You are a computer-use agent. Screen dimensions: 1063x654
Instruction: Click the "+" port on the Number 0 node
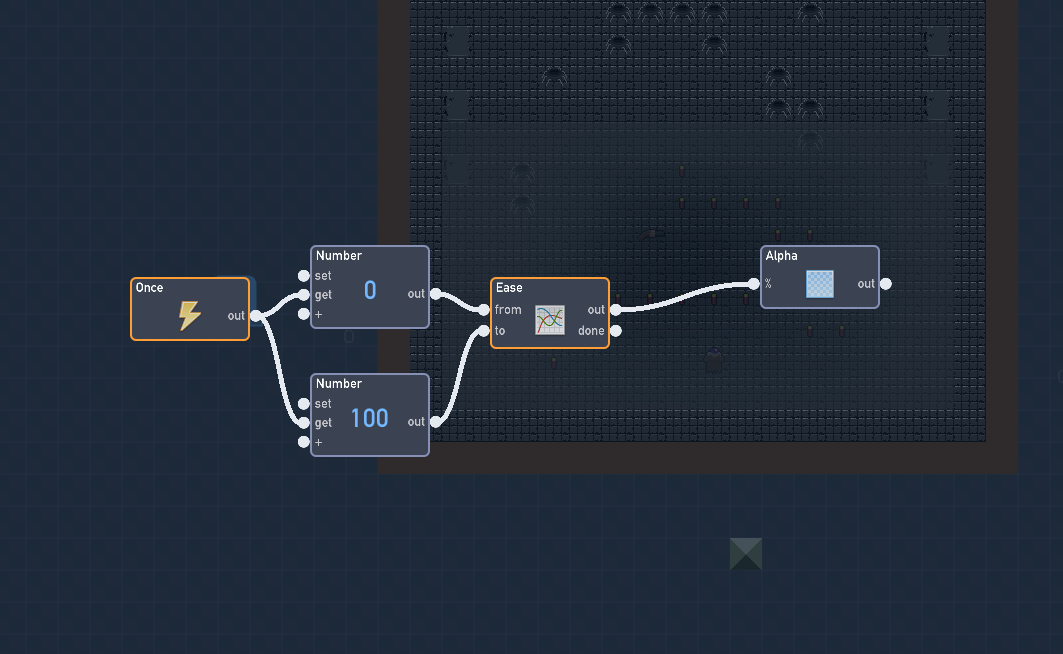(x=303, y=313)
